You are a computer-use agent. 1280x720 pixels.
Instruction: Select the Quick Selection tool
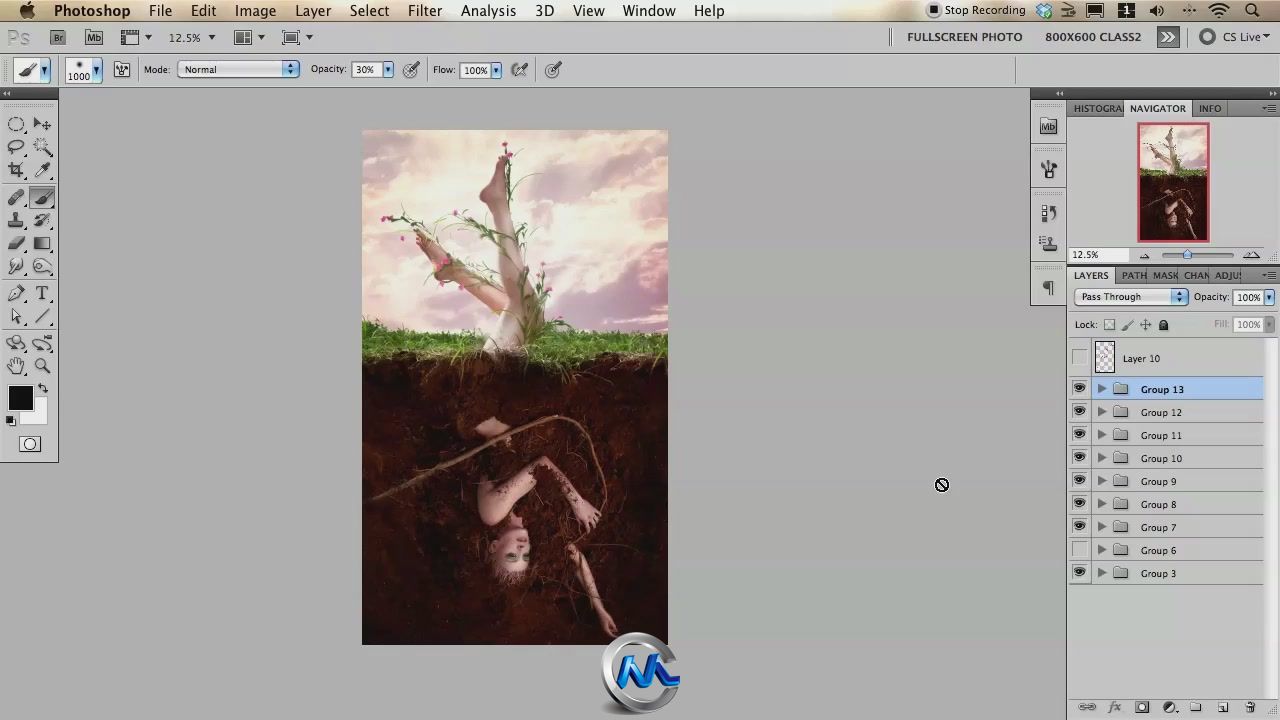[42, 147]
